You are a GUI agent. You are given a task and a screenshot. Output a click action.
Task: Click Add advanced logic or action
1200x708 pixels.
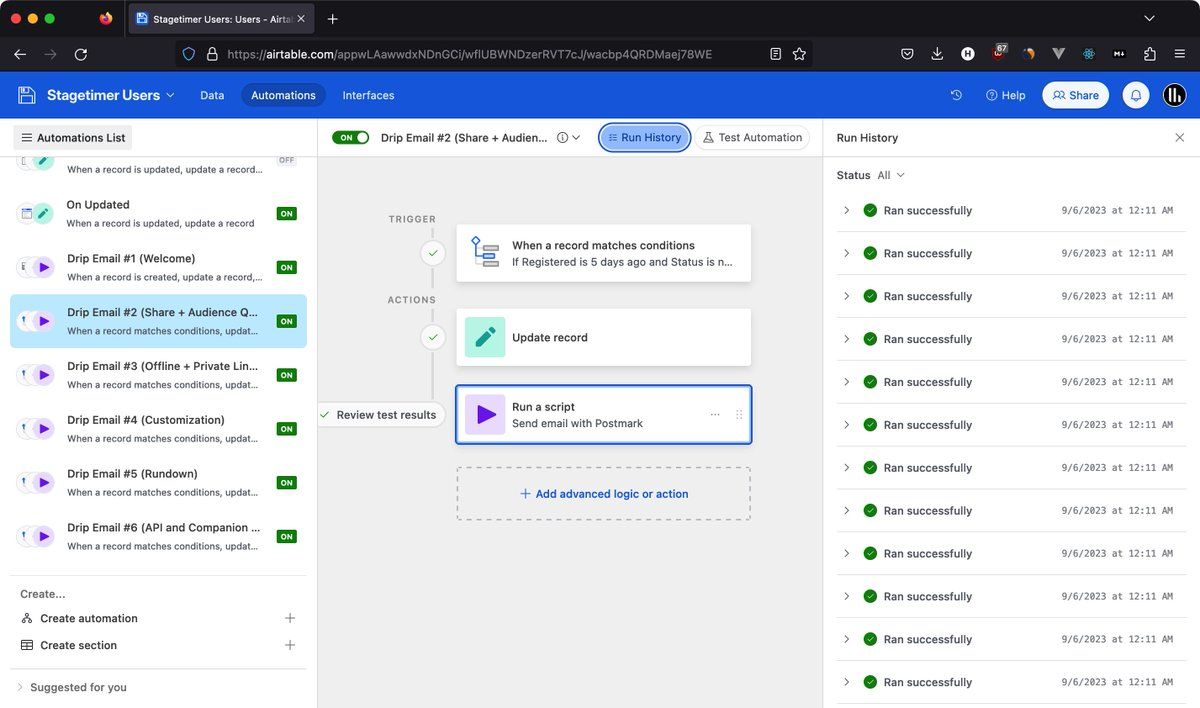[603, 494]
